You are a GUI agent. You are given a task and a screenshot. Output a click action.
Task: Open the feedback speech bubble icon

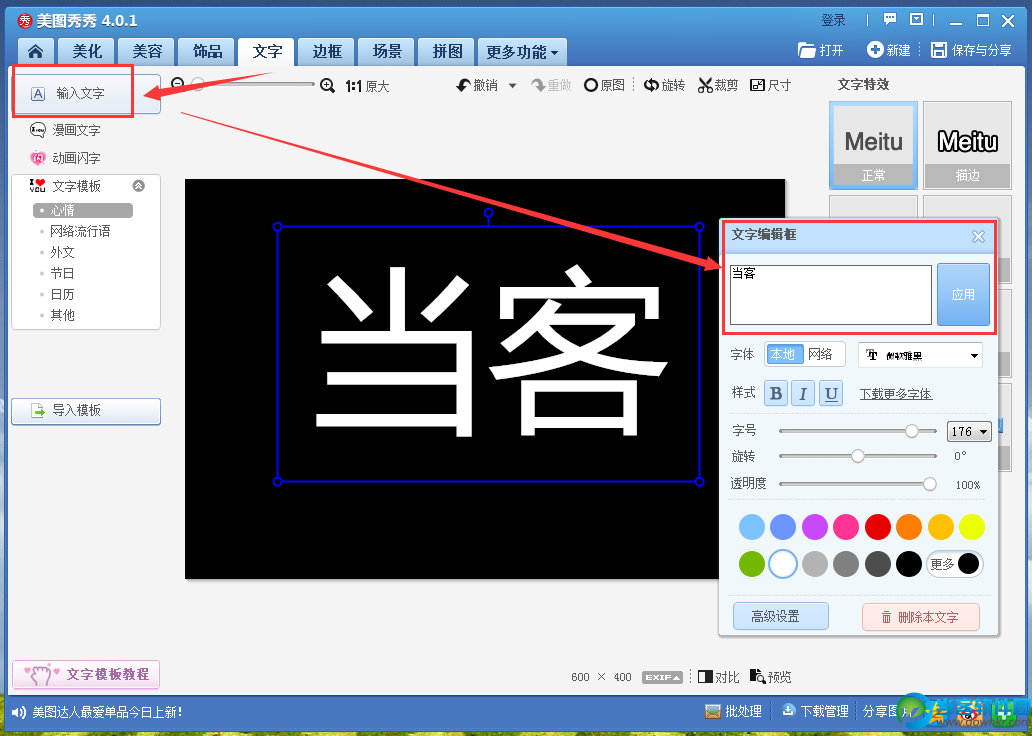[890, 19]
